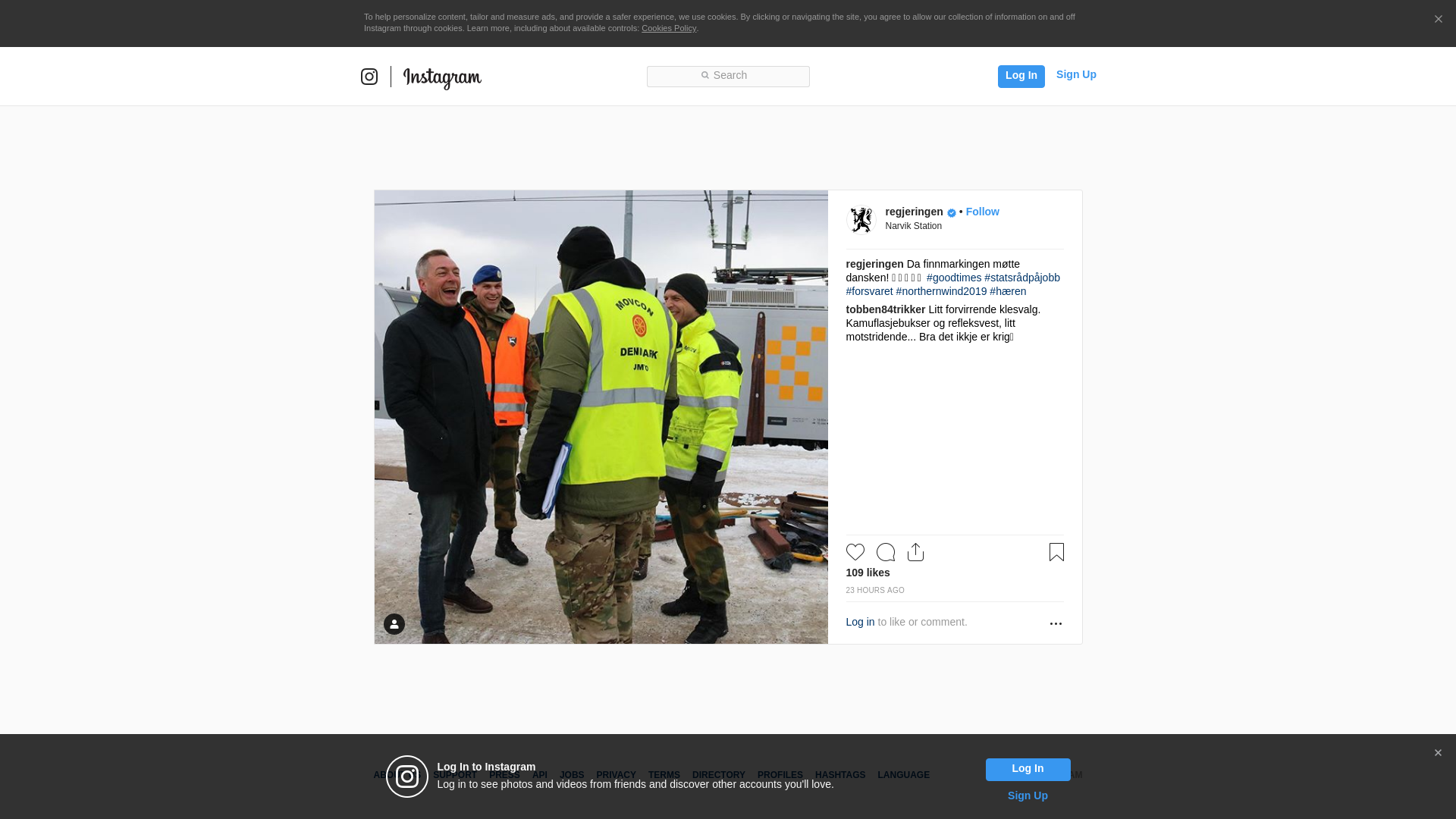
Task: Share the post using share icon
Action: point(915,552)
